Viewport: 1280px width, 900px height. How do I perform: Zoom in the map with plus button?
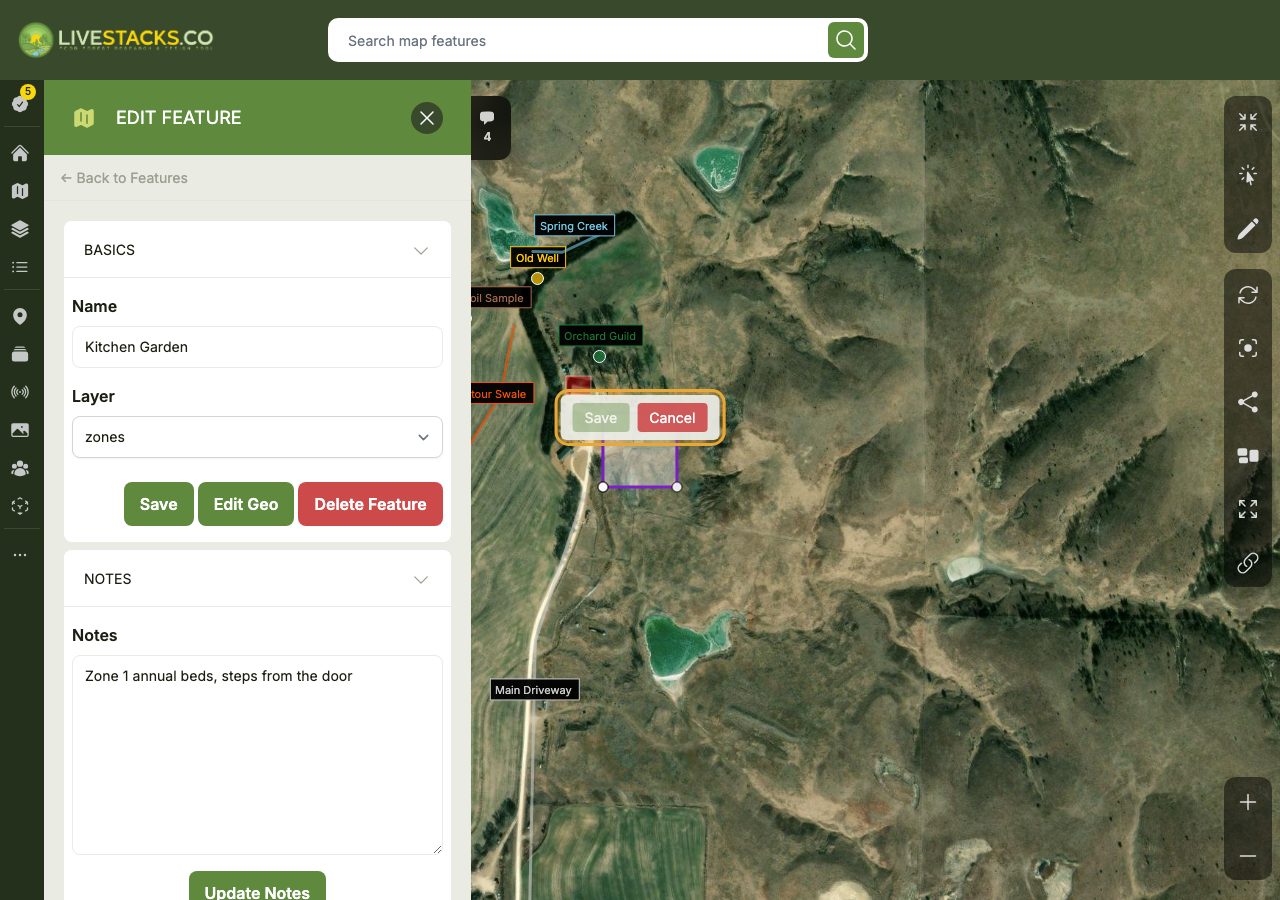pyautogui.click(x=1248, y=802)
